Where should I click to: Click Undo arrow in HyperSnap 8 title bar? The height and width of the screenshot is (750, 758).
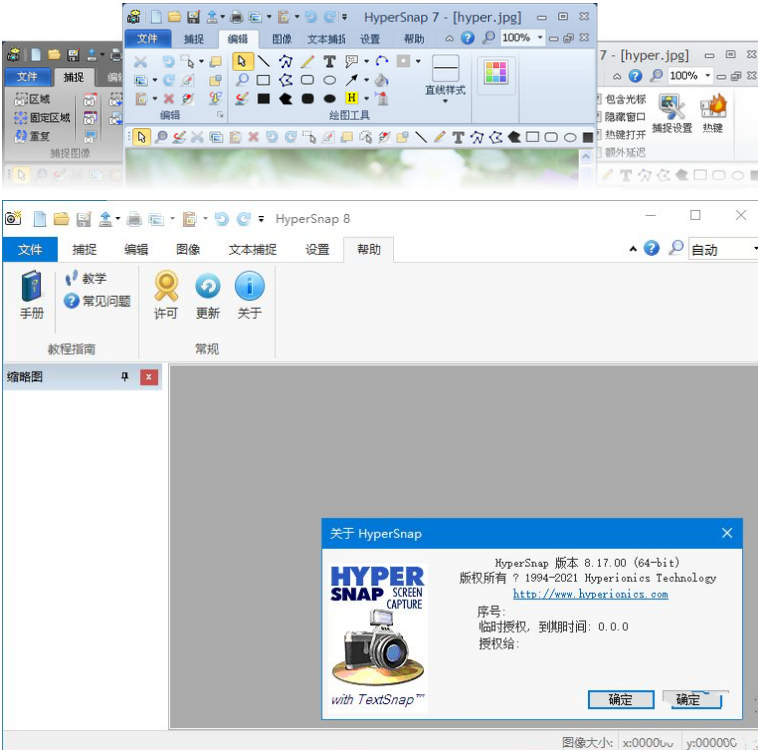(222, 219)
